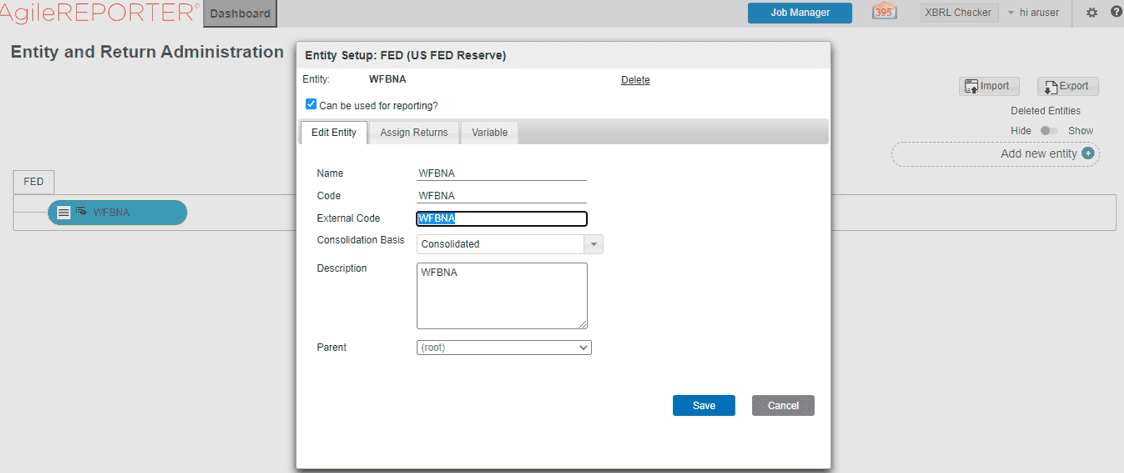Click the Code input field
Image resolution: width=1124 pixels, height=473 pixels.
point(502,196)
